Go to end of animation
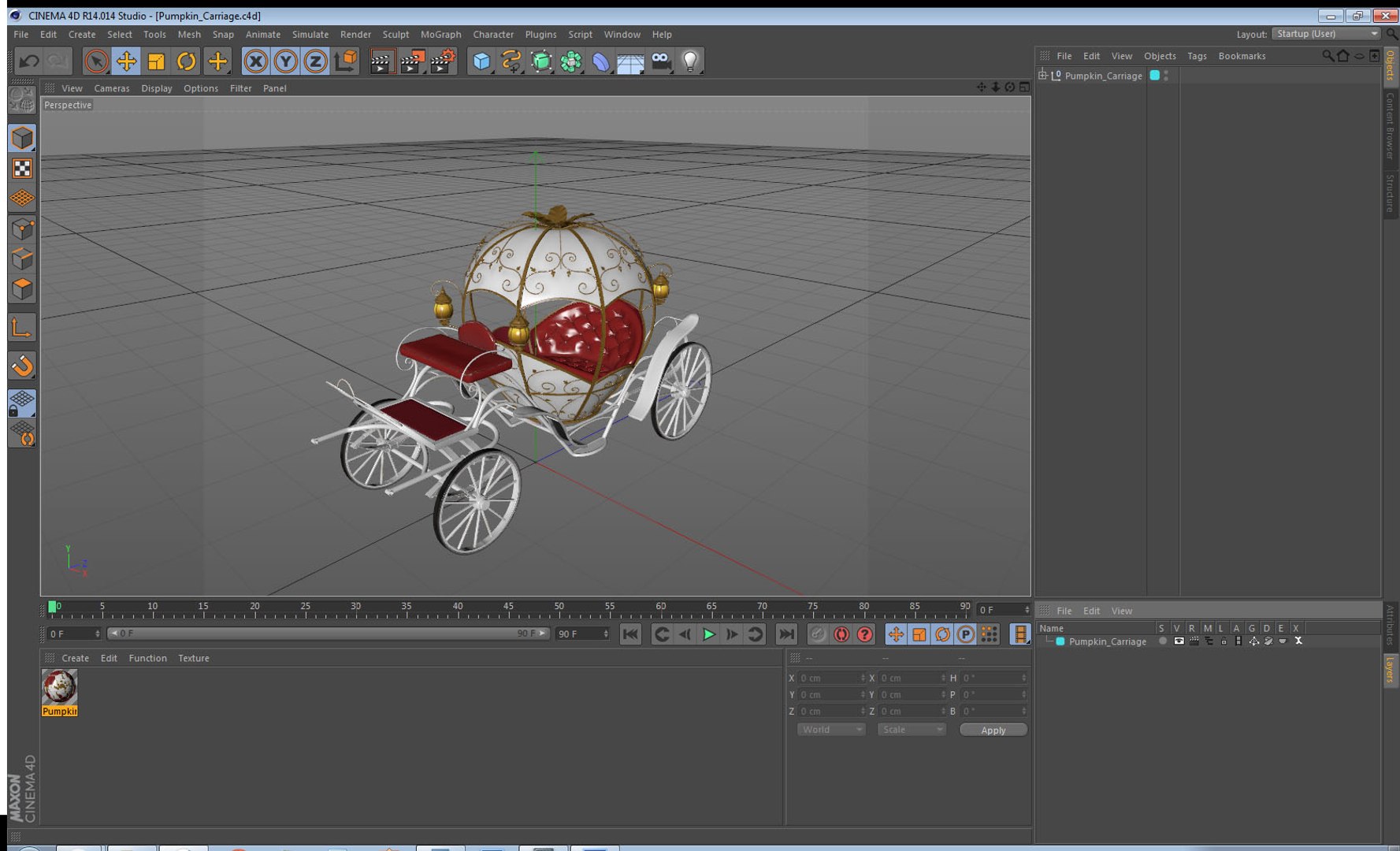1400x851 pixels. [x=786, y=634]
